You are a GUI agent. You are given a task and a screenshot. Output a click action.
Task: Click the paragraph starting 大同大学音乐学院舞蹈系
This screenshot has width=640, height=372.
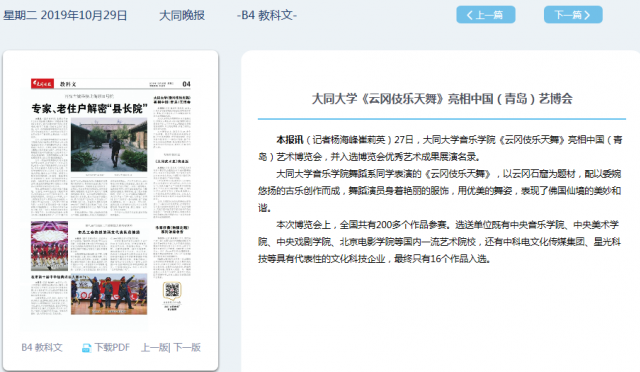pyautogui.click(x=440, y=191)
